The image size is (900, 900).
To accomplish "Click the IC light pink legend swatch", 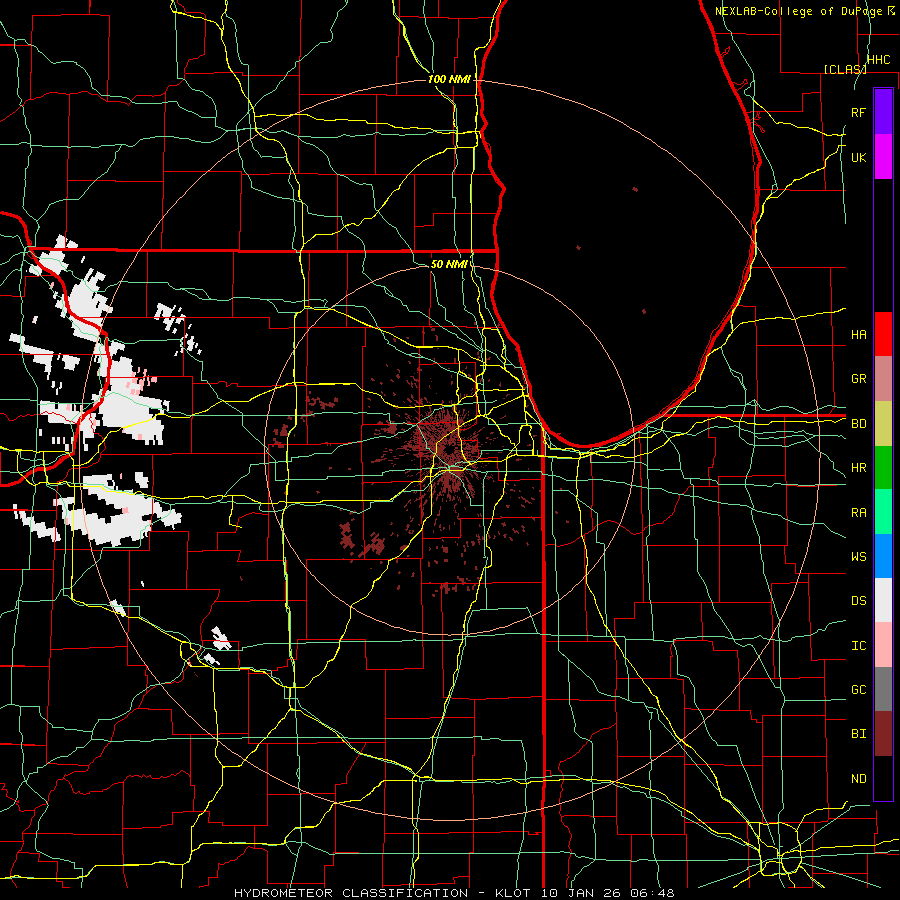I will tap(883, 645).
